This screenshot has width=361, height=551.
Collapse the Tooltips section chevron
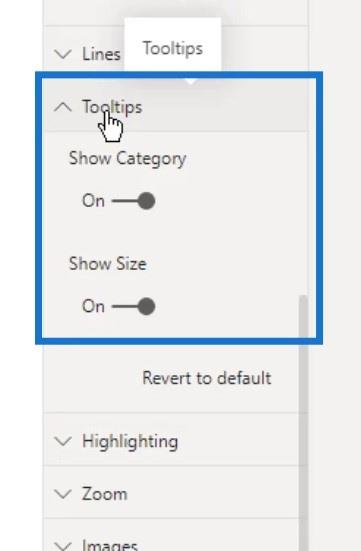pyautogui.click(x=63, y=107)
